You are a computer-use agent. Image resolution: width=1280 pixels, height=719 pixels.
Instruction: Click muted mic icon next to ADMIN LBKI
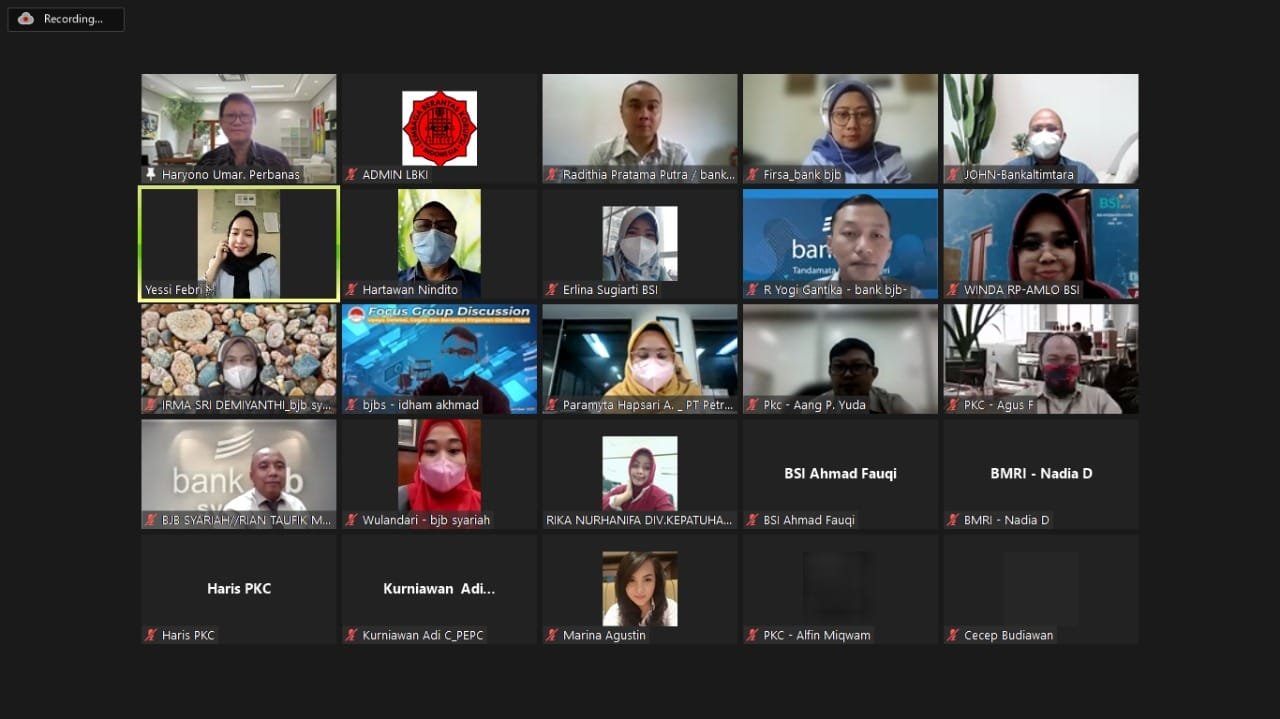pos(352,175)
